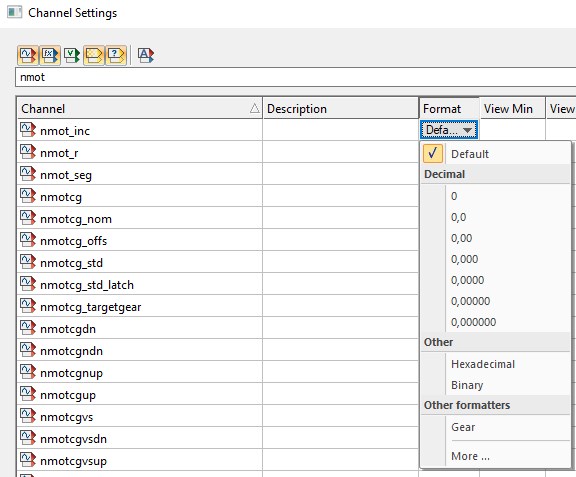This screenshot has height=477, width=576.
Task: Enable the green V variables filter
Action: (x=72, y=55)
